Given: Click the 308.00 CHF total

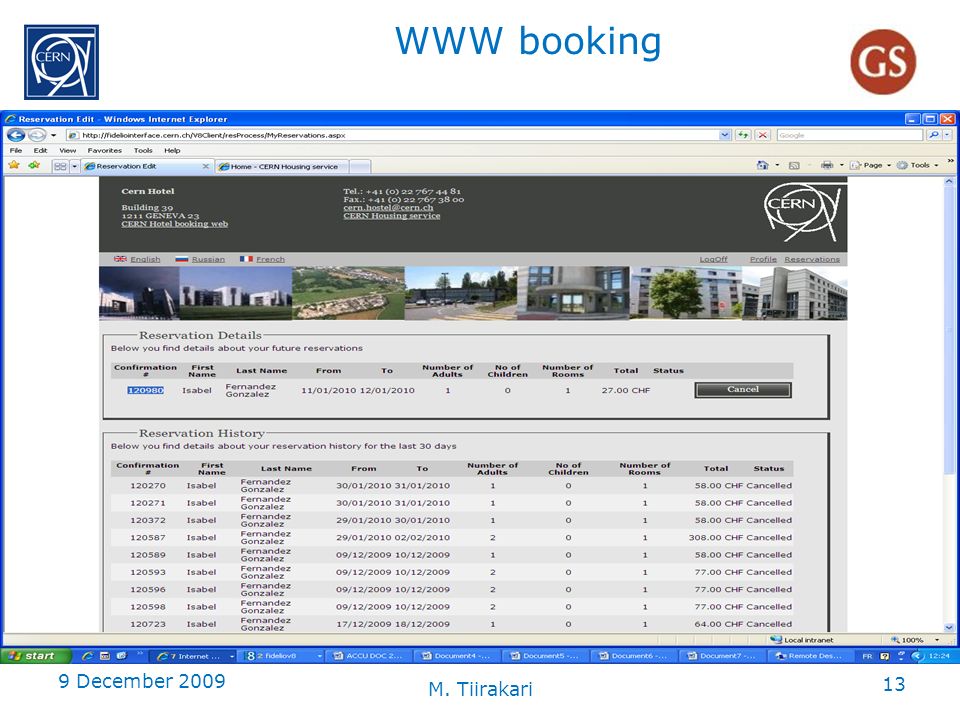Looking at the screenshot, I should point(715,538).
